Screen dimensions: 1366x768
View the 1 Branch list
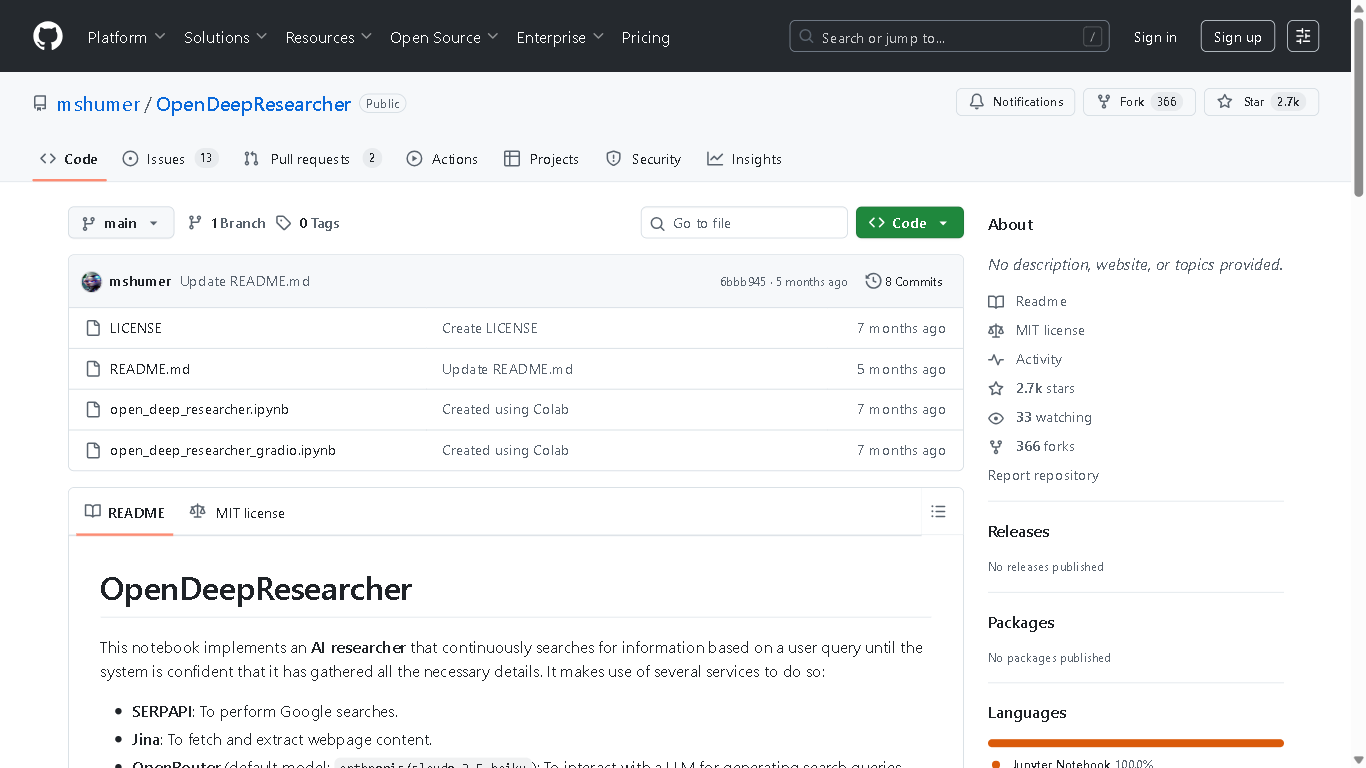click(x=227, y=223)
